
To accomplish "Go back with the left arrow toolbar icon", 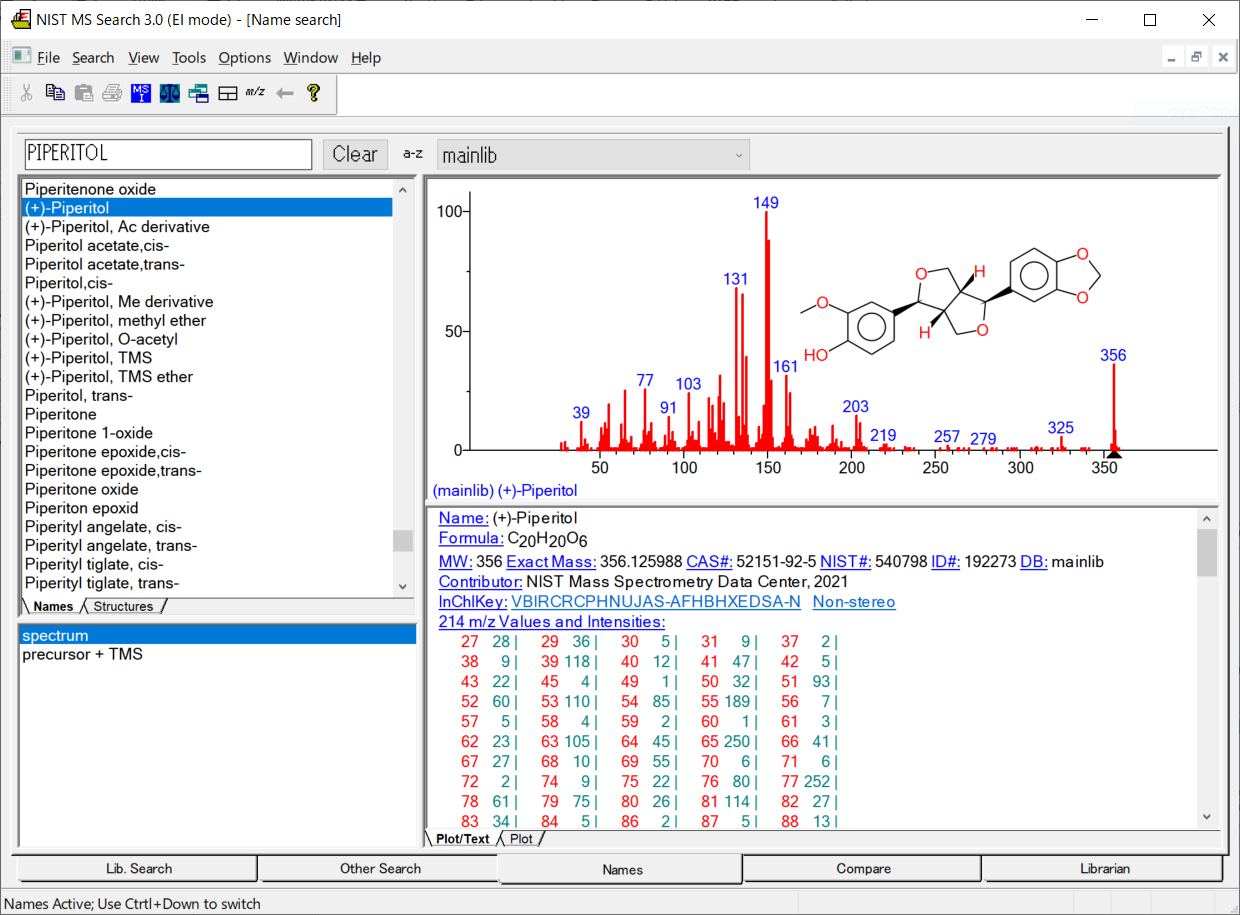I will tap(285, 93).
